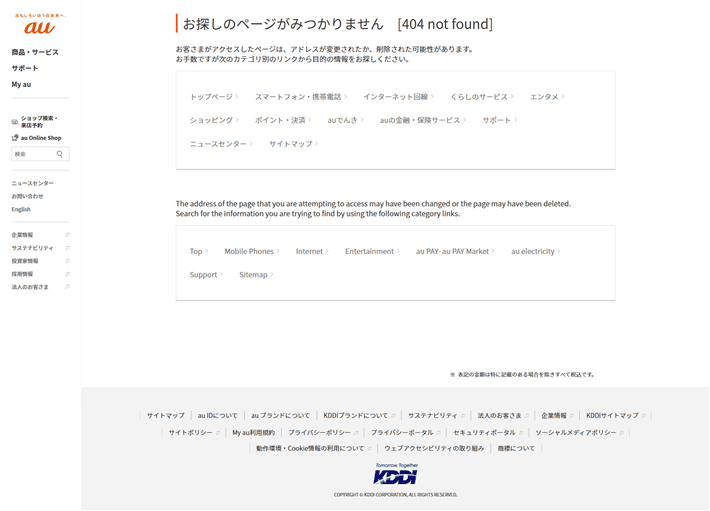Open お問い合わせ link in sidebar
This screenshot has height=511, width=710.
[x=27, y=196]
